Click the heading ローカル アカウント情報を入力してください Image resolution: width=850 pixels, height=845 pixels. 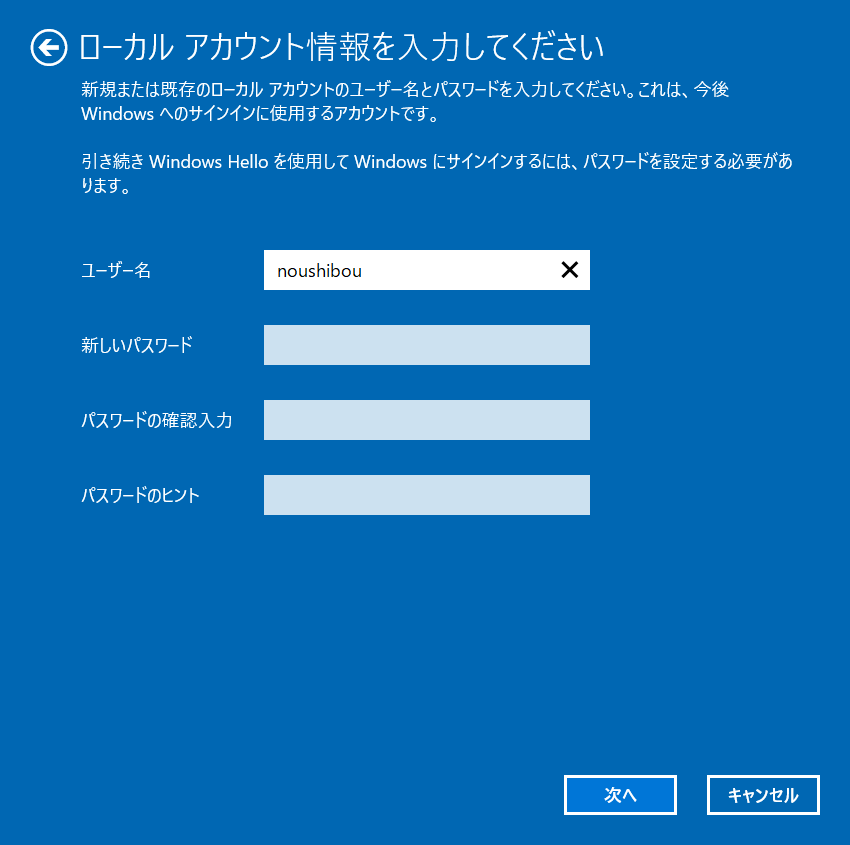pos(342,47)
